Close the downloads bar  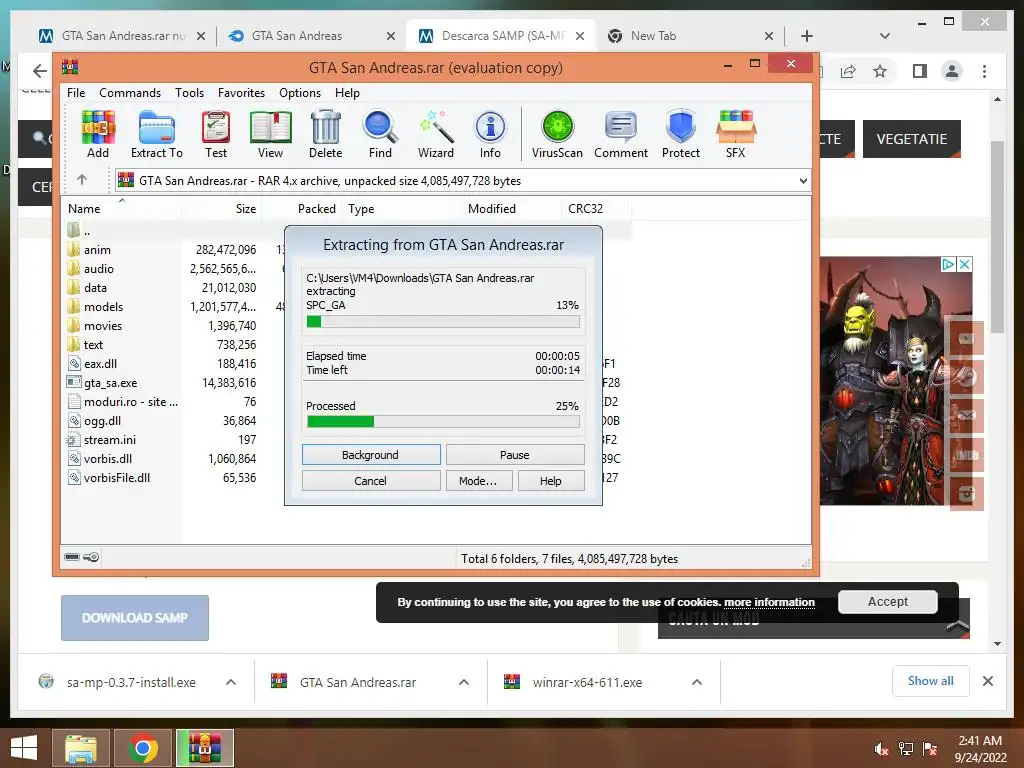tap(987, 681)
